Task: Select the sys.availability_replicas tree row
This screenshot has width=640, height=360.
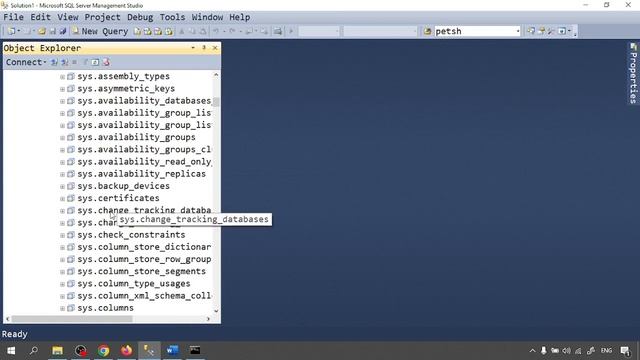Action: (141, 174)
